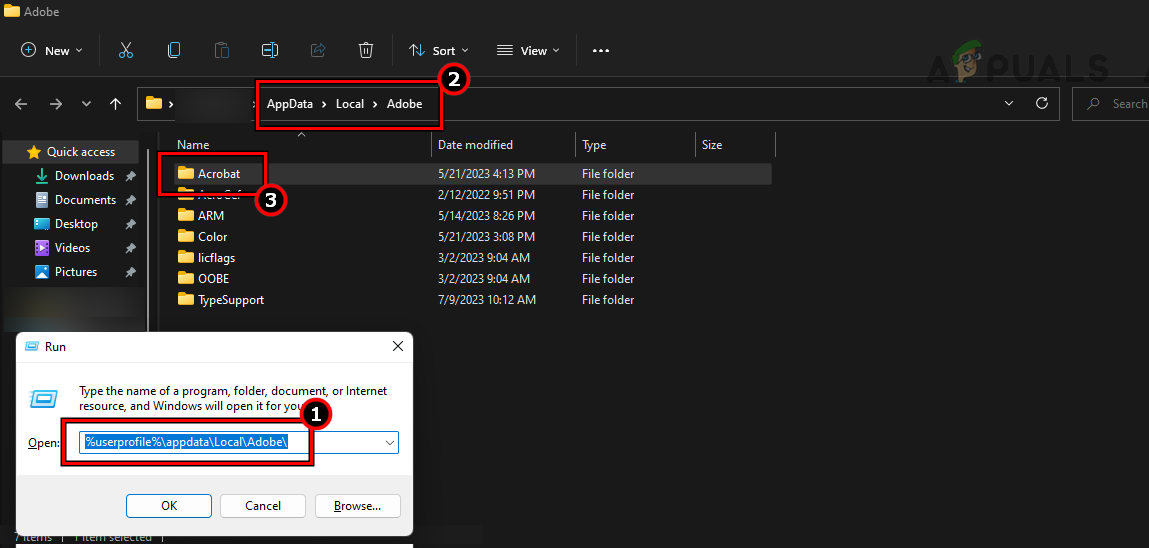The width and height of the screenshot is (1149, 548).
Task: Open Videos in Quick access
Action: click(x=73, y=248)
